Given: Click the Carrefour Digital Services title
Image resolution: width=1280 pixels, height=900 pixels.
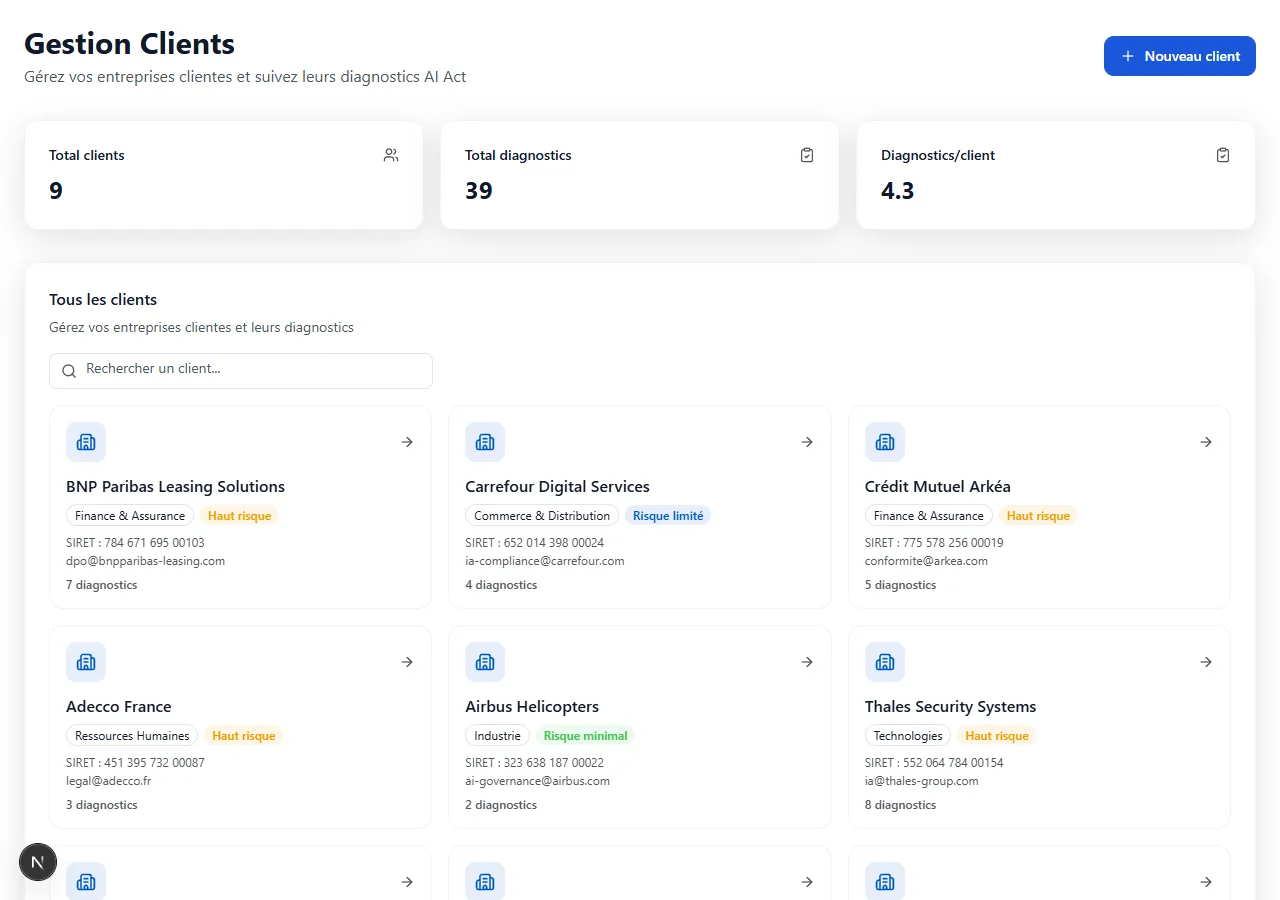Looking at the screenshot, I should click(x=557, y=487).
